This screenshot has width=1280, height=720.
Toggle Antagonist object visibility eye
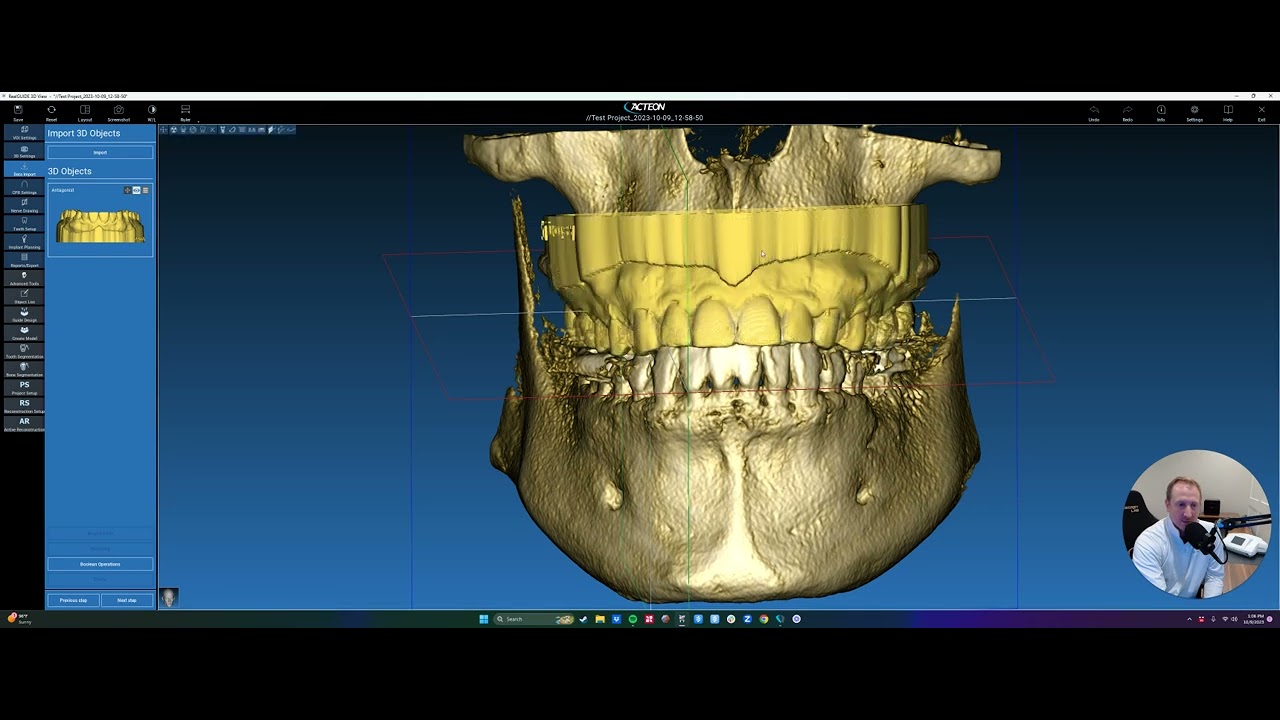pyautogui.click(x=136, y=190)
